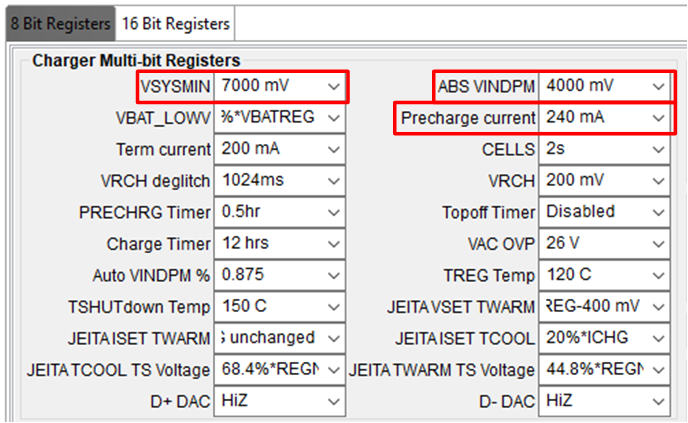Viewport: 688px width, 423px height.
Task: Switch to the 16 Bit Registers tab
Action: (x=176, y=23)
